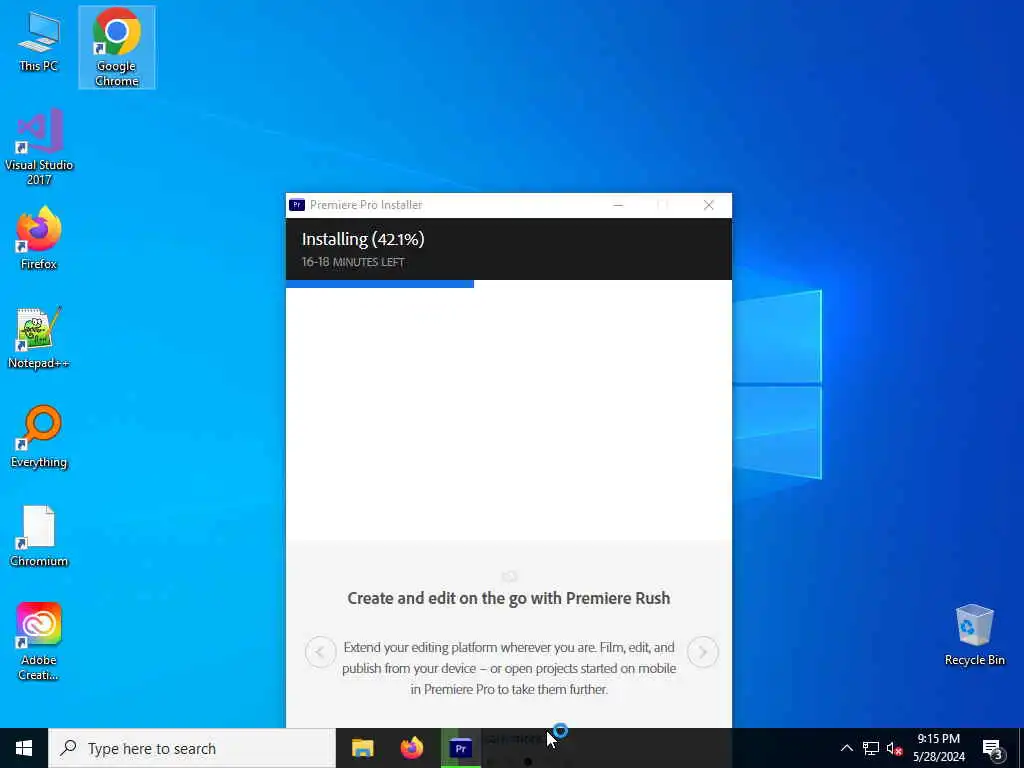Image resolution: width=1024 pixels, height=768 pixels.
Task: Open the notification Action Center
Action: pyautogui.click(x=993, y=748)
